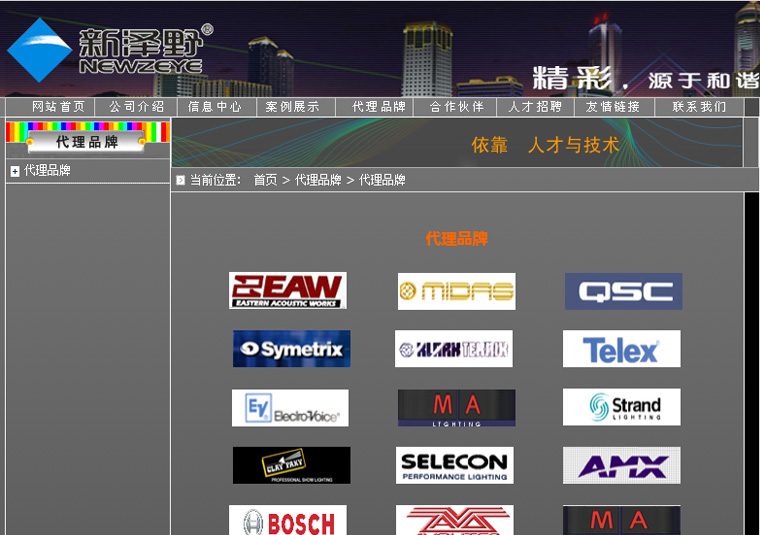The height and width of the screenshot is (535, 760).
Task: Select the Klark Teknik brand logo
Action: coord(454,348)
